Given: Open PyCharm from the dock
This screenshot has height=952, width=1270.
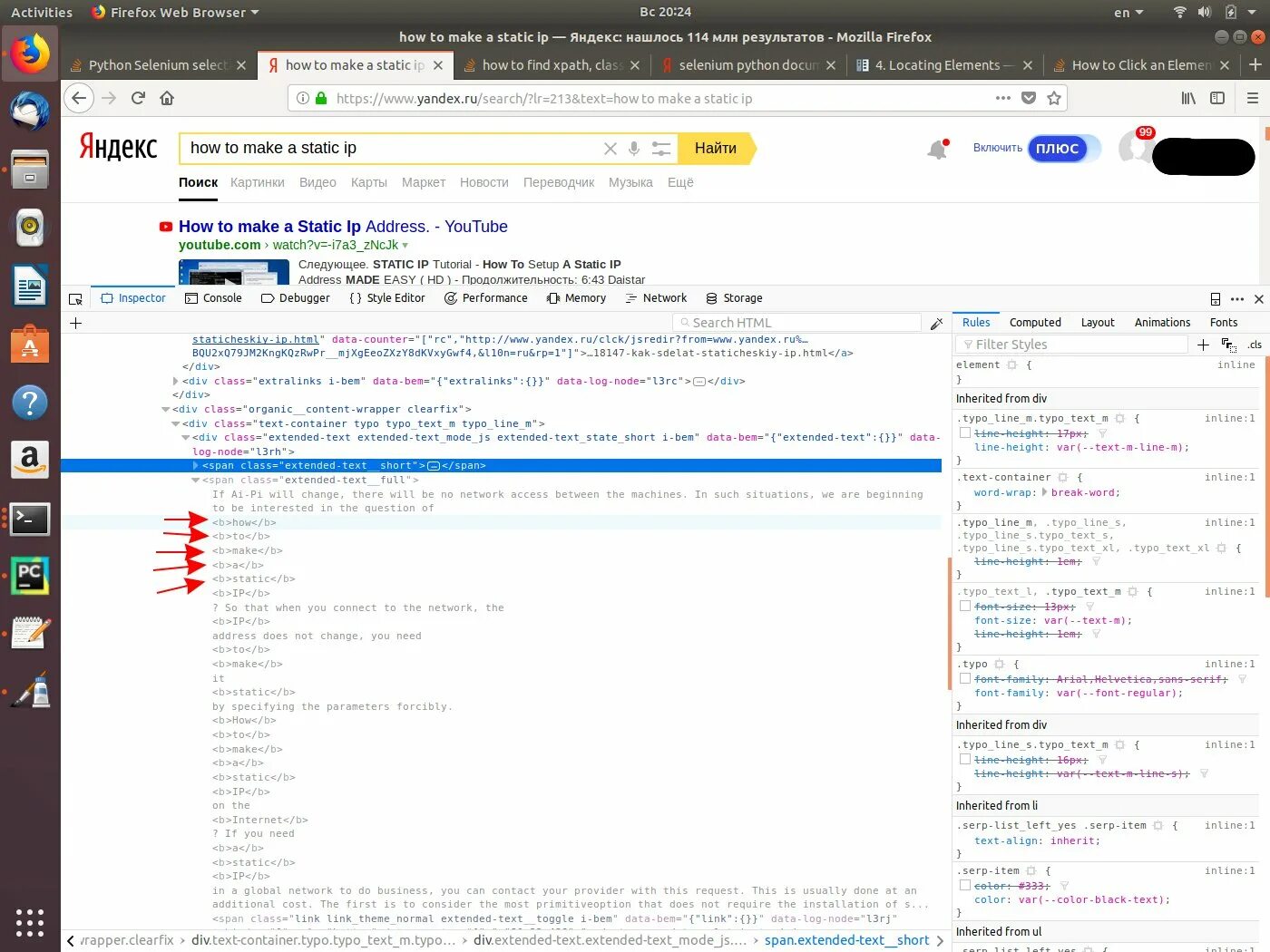Looking at the screenshot, I should click(30, 576).
